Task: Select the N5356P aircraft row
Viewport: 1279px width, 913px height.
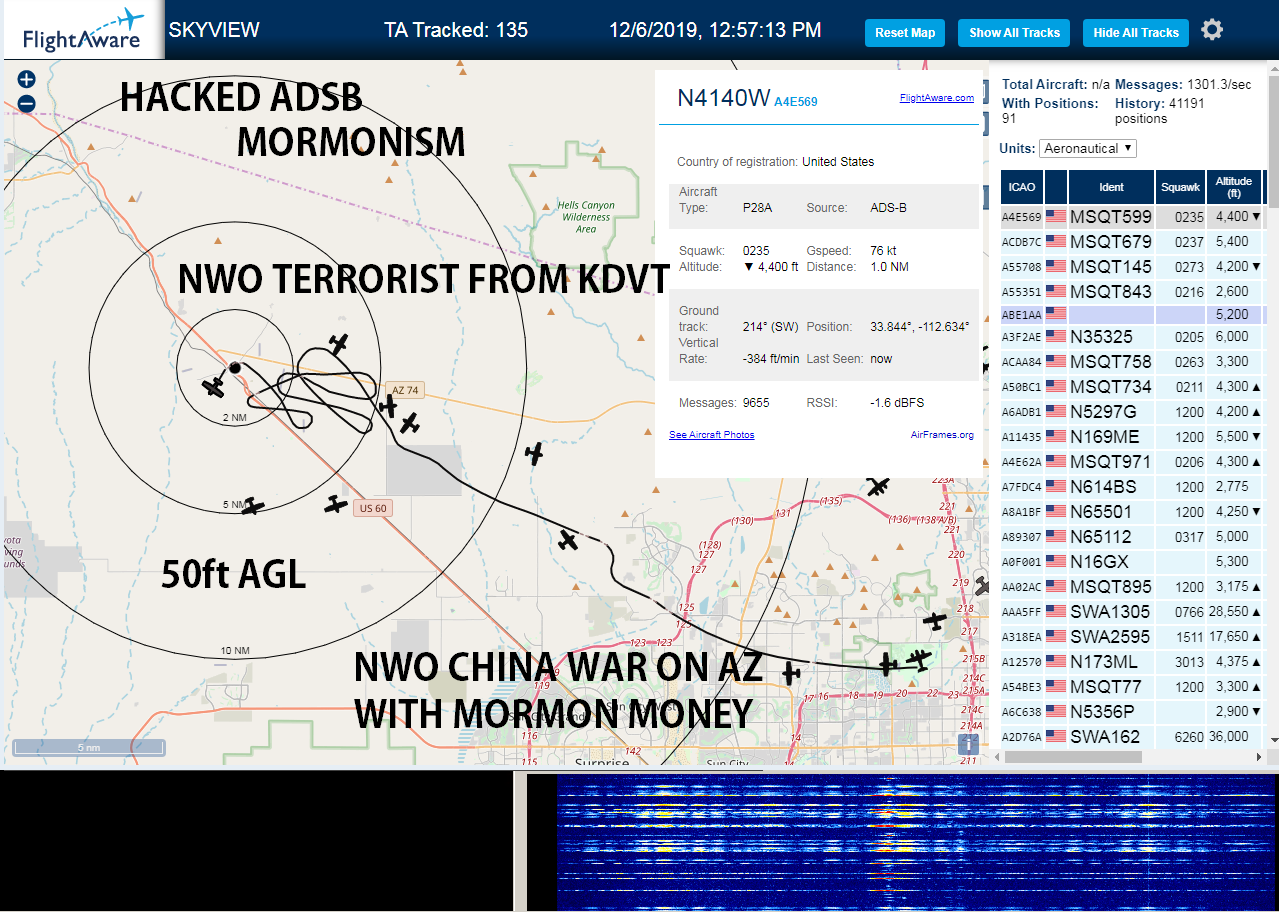Action: pos(1132,711)
